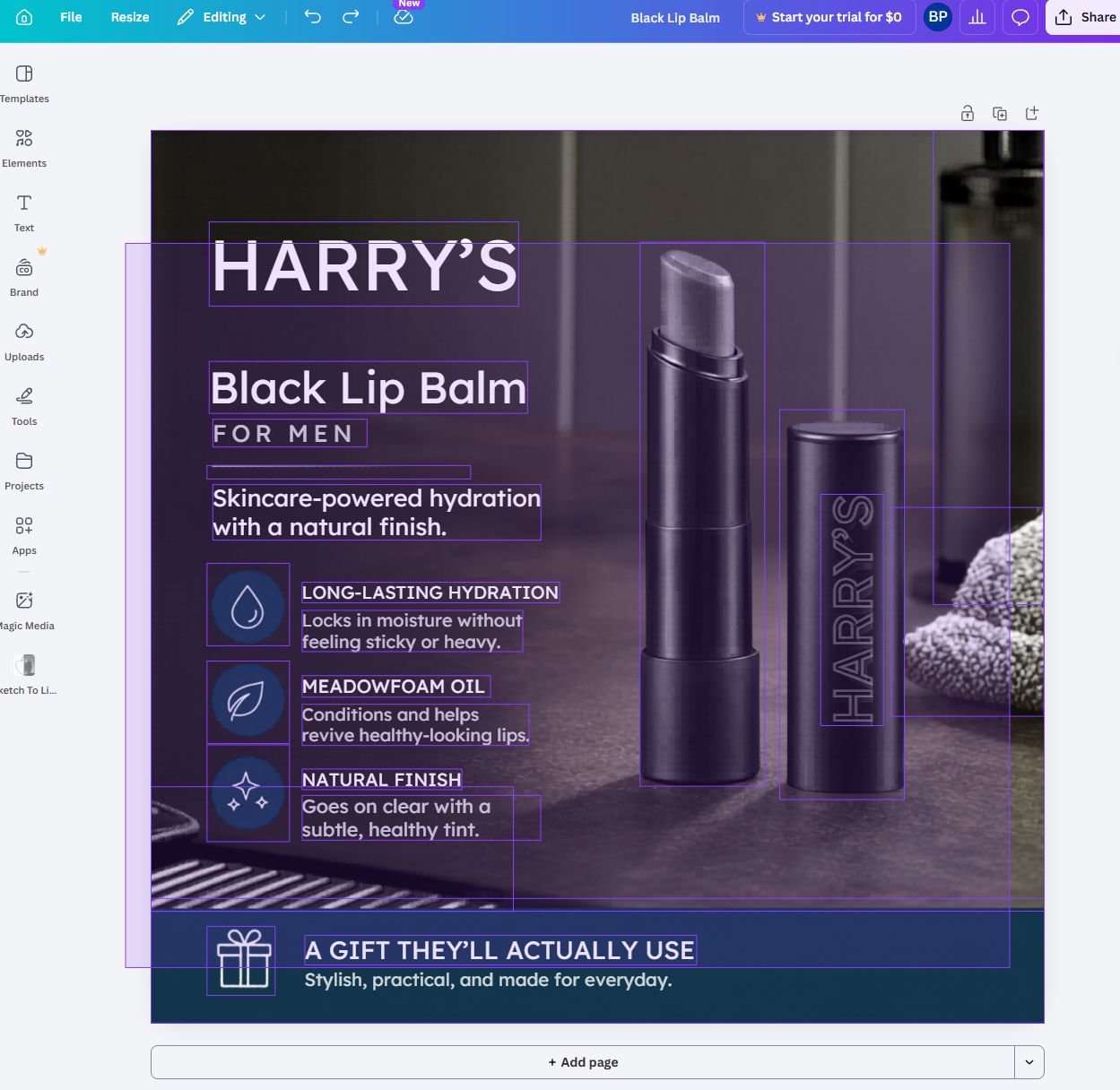Open the insights chart panel
This screenshot has width=1120, height=1090.
[x=977, y=17]
